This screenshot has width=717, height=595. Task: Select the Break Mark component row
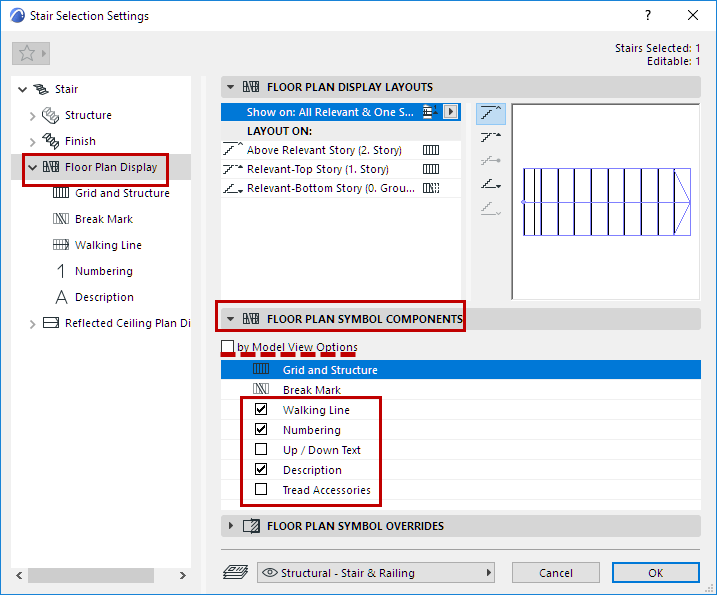tap(461, 390)
